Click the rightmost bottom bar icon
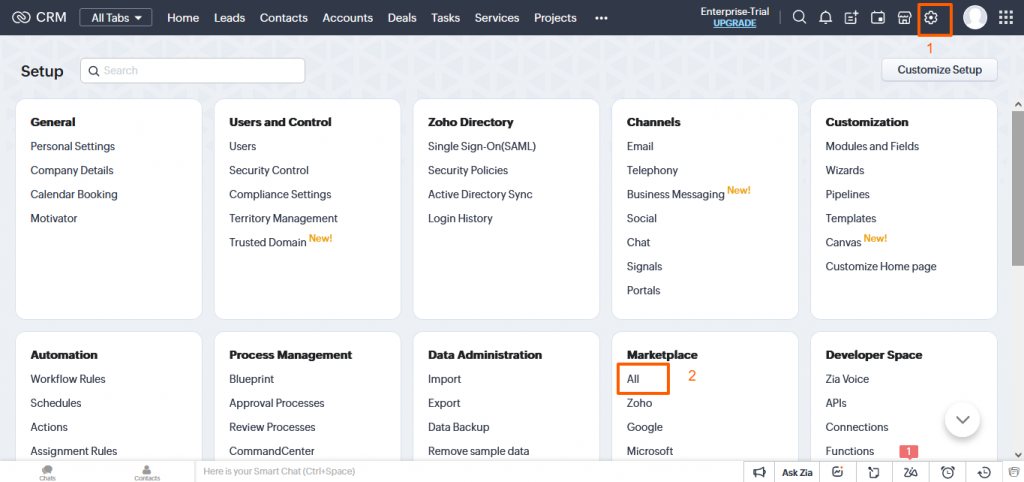The height and width of the screenshot is (482, 1024). click(x=1014, y=472)
